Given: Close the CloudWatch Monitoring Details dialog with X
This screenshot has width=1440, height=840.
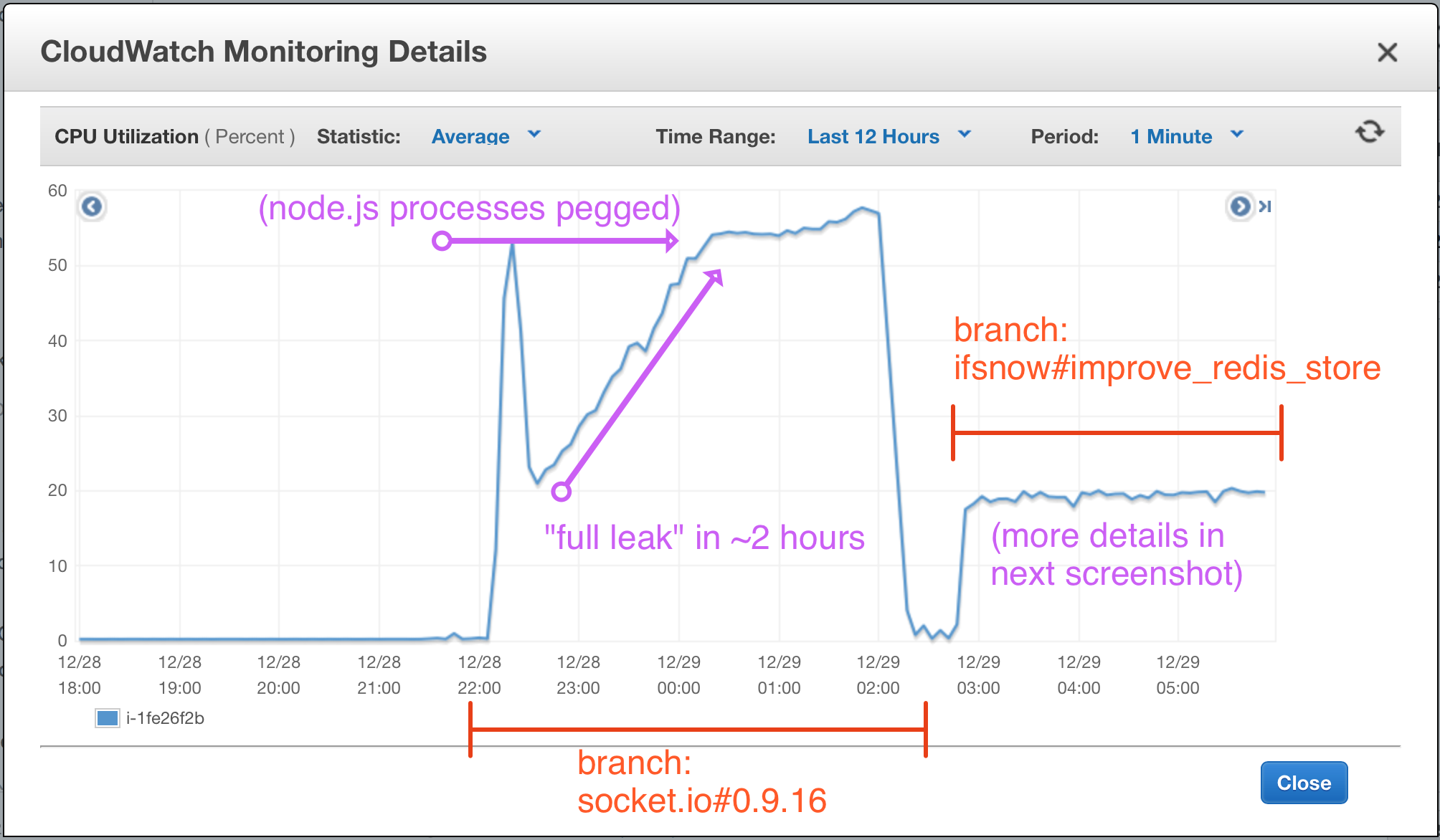Looking at the screenshot, I should (x=1387, y=52).
